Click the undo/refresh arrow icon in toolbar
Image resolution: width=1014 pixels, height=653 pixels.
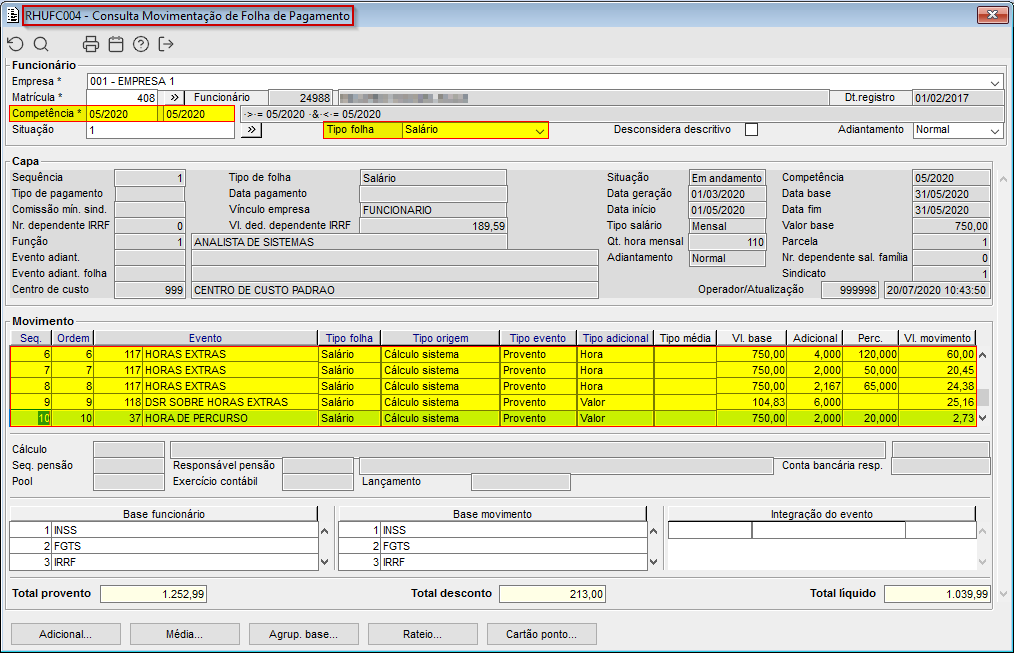15,44
